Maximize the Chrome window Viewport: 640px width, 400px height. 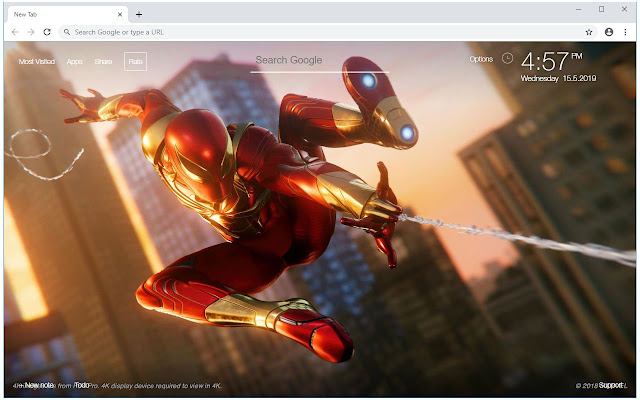(x=602, y=9)
